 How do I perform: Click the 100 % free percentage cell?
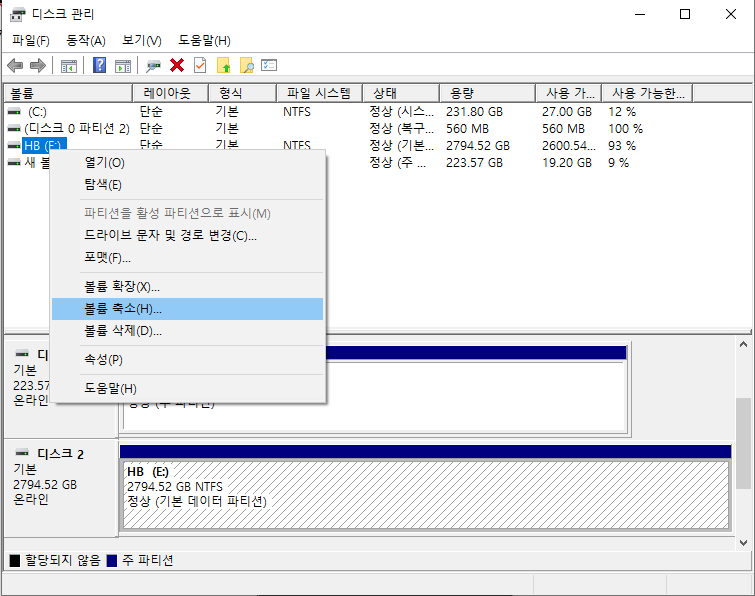pos(625,129)
